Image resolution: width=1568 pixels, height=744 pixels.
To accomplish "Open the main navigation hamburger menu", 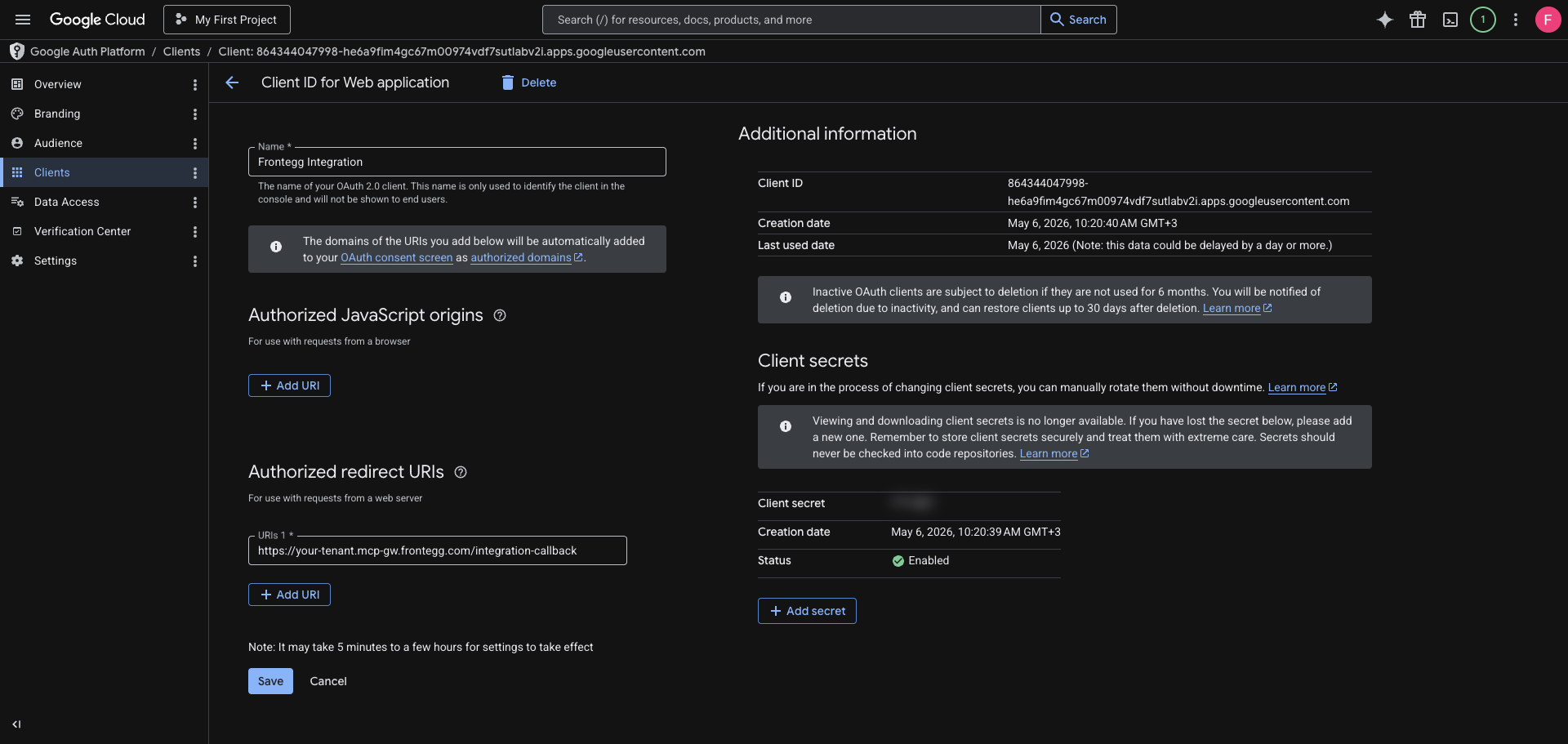I will point(23,20).
